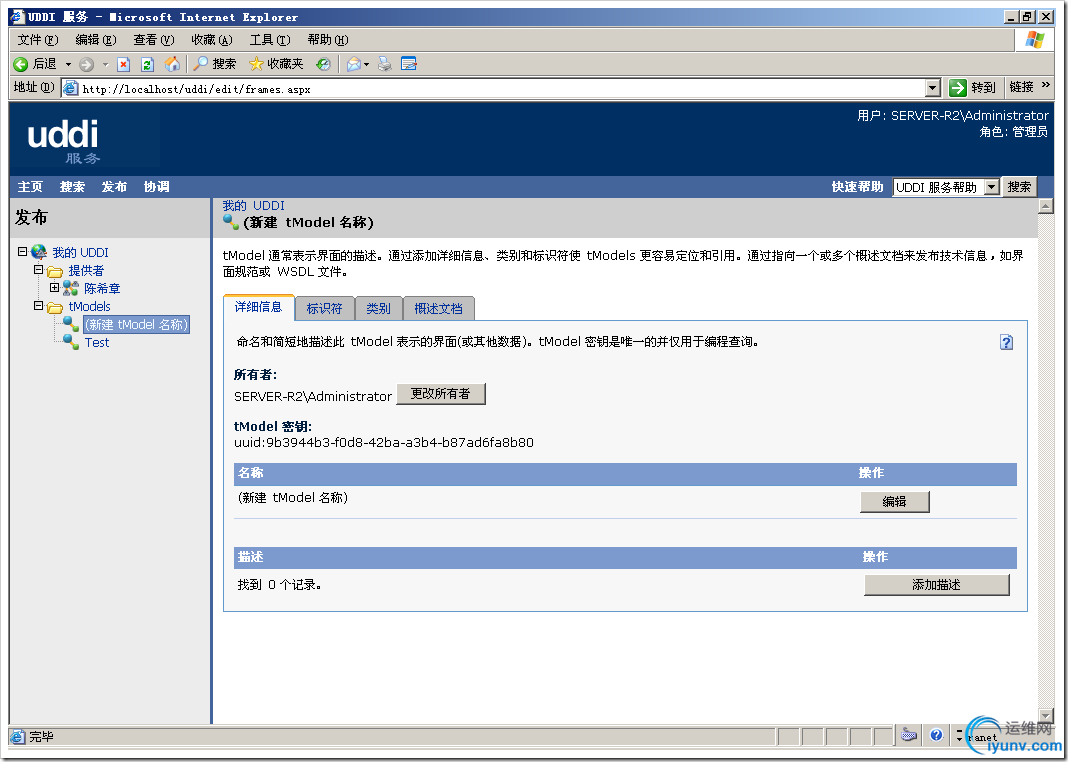
Task: Click the people icon beside 陈希章
Action: [71, 288]
